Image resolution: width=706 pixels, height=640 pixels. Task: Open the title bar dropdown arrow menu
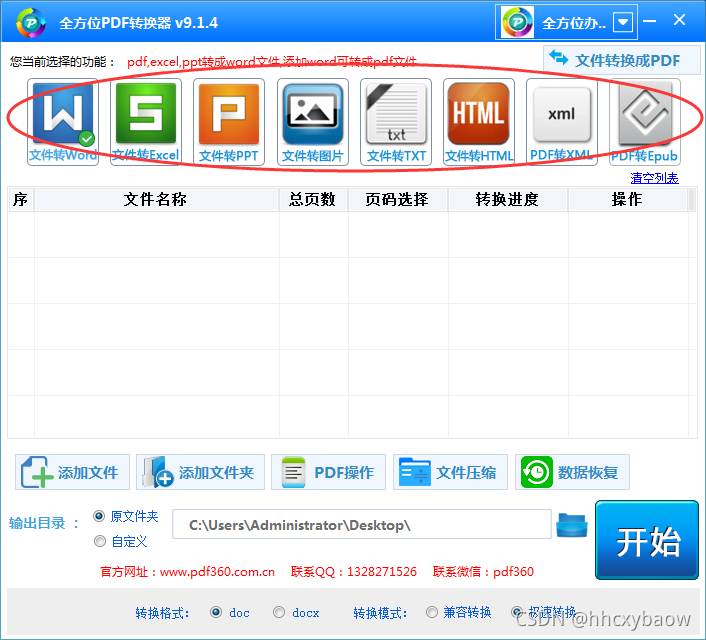623,22
